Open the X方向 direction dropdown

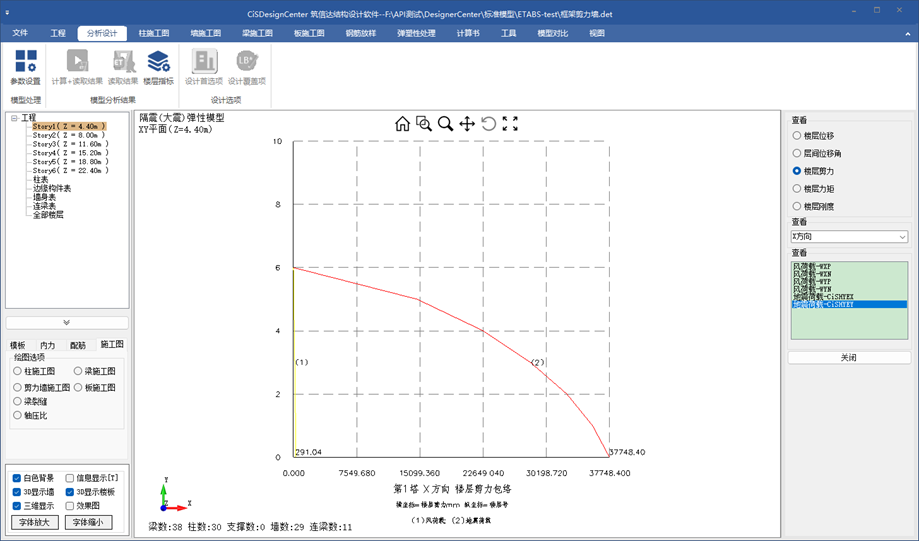coord(848,237)
